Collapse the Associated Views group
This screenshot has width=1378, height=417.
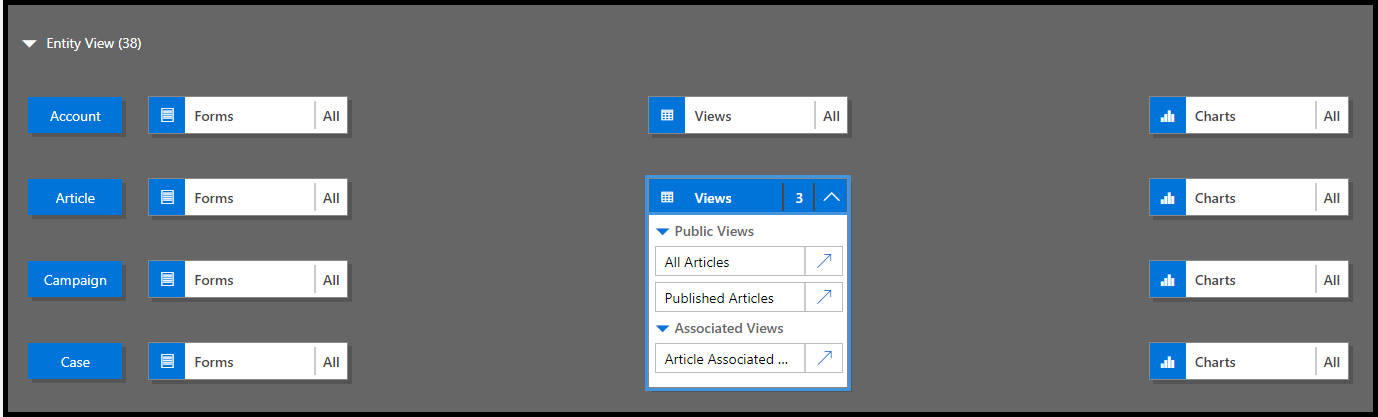662,329
